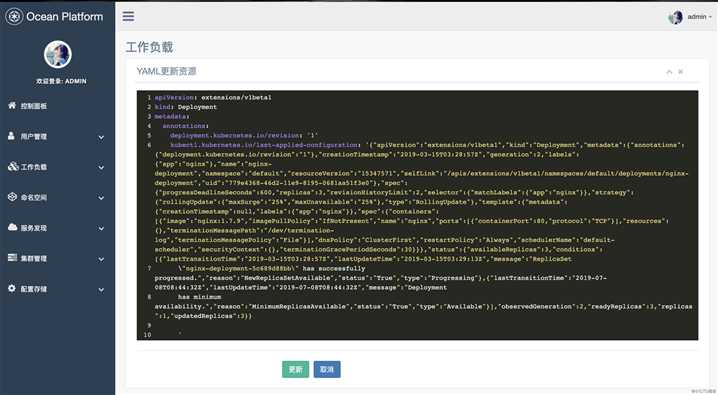Click the 工作负载 page heading
Viewport: 718px width, 395px height.
click(149, 47)
